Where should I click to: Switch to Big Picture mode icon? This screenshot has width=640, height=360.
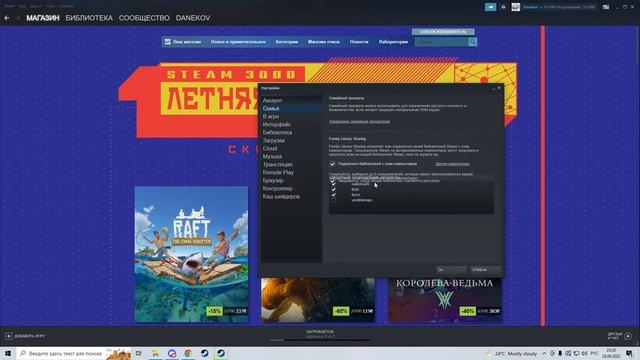[x=606, y=7]
